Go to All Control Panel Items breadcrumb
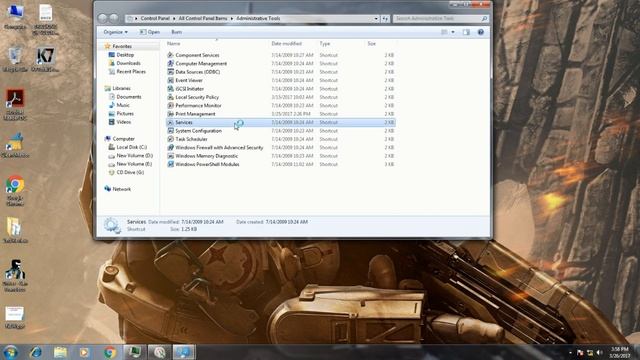 pyautogui.click(x=203, y=18)
